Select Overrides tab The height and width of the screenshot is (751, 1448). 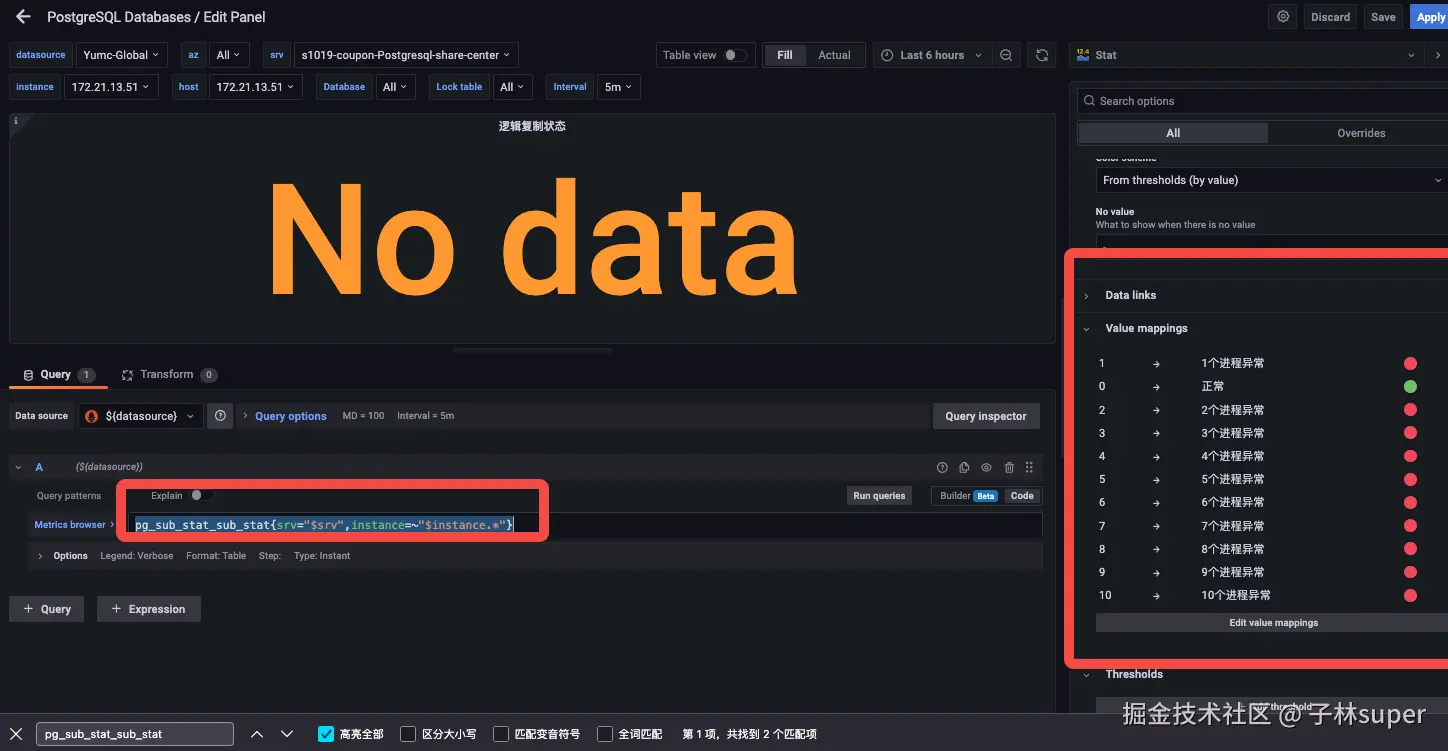(x=1361, y=133)
